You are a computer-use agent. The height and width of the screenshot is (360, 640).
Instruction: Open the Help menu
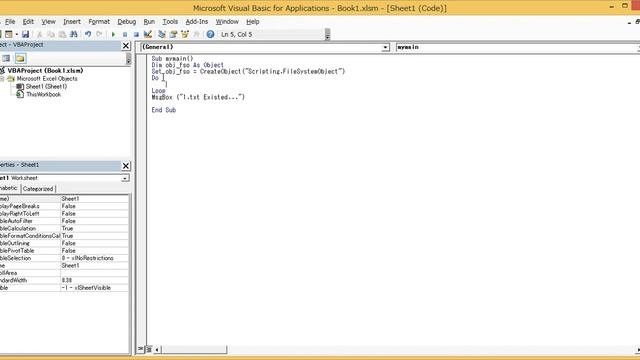[253, 22]
